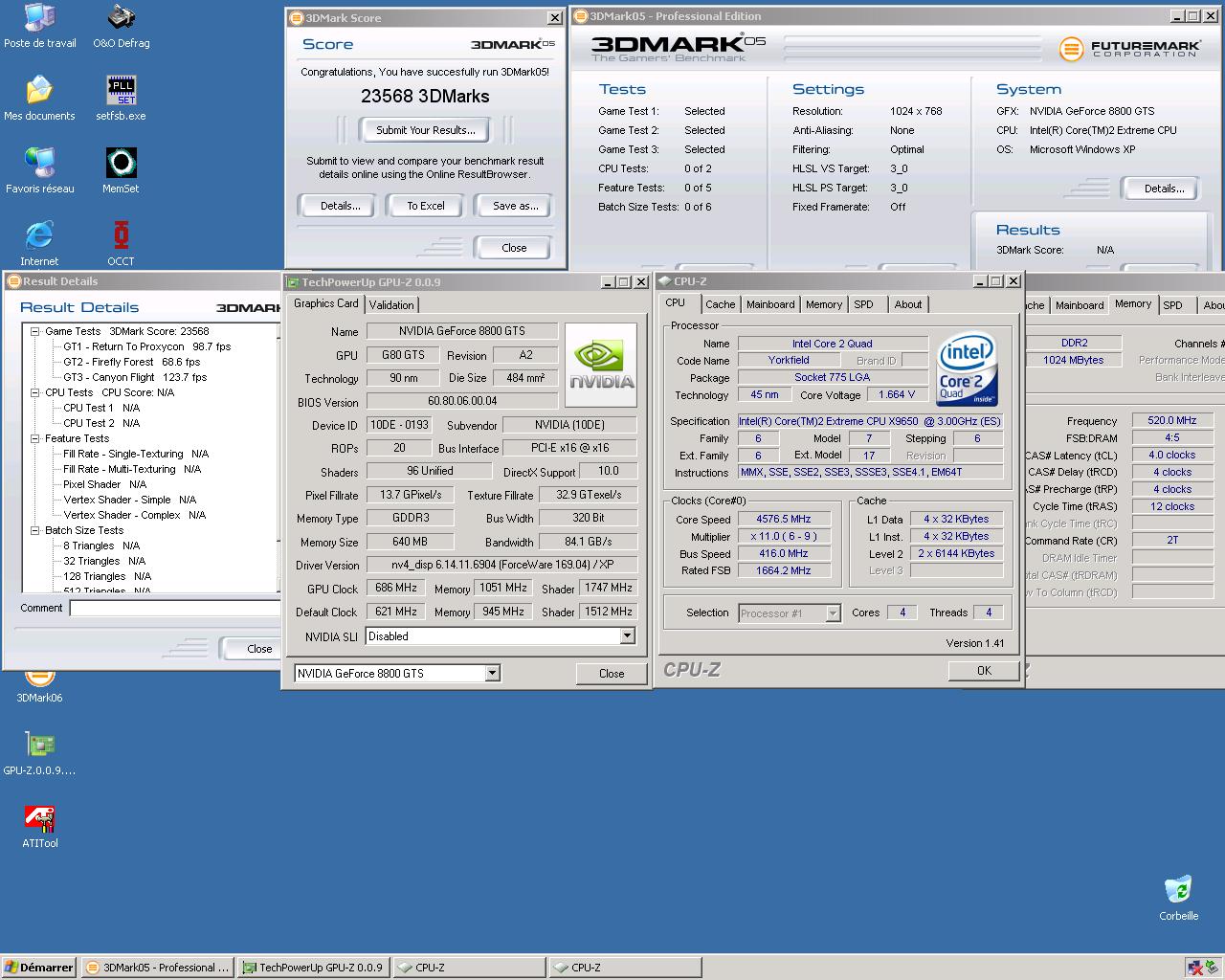Viewport: 1225px width, 980px height.
Task: Select Pixel Shader tree row
Action: tap(104, 485)
